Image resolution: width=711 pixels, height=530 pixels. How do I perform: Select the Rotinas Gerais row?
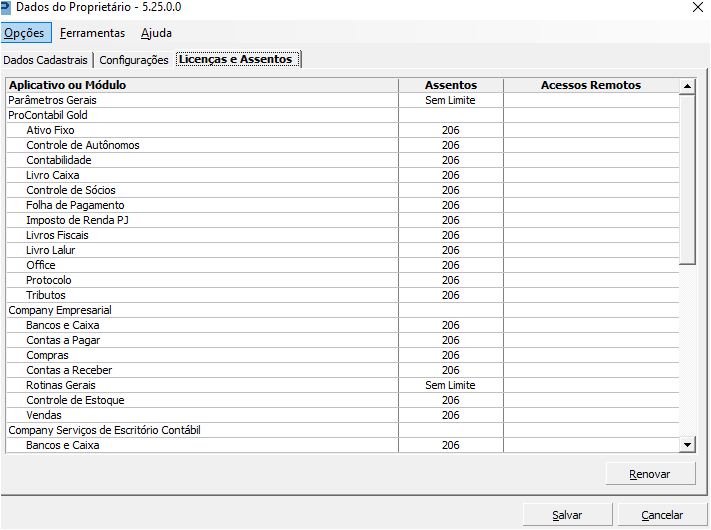coord(343,385)
